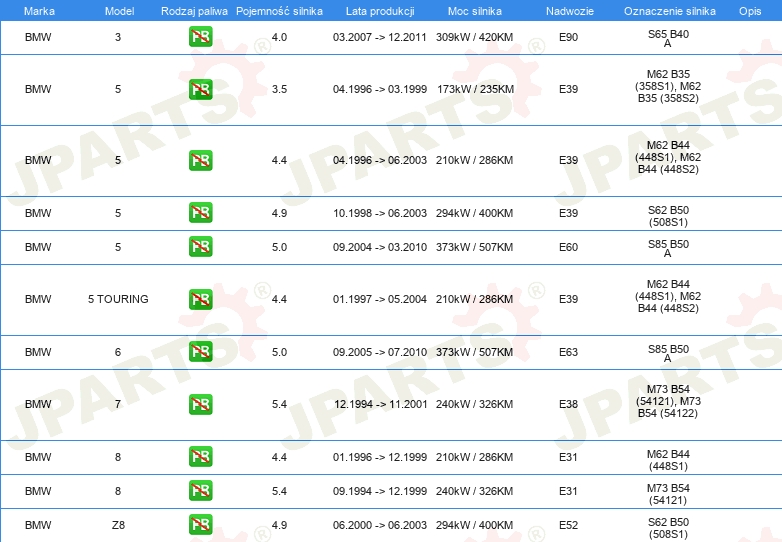The width and height of the screenshot is (782, 542).
Task: Click fuel icon in the E60 row
Action: pos(200,247)
